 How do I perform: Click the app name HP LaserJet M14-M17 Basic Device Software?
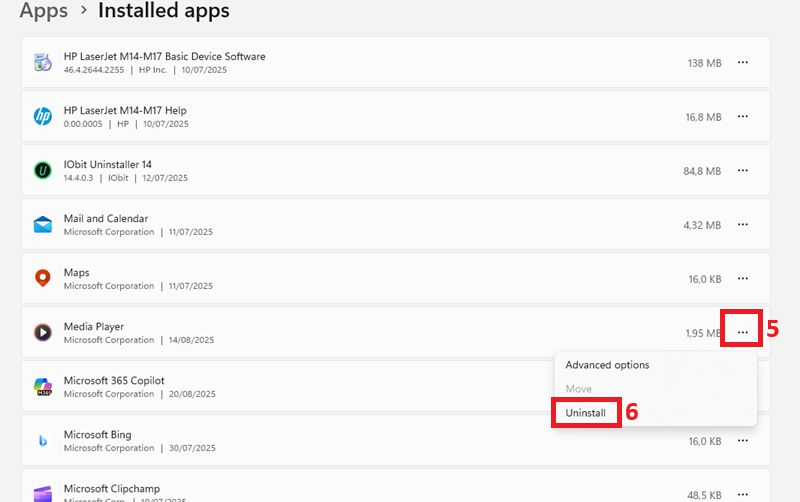coord(164,56)
